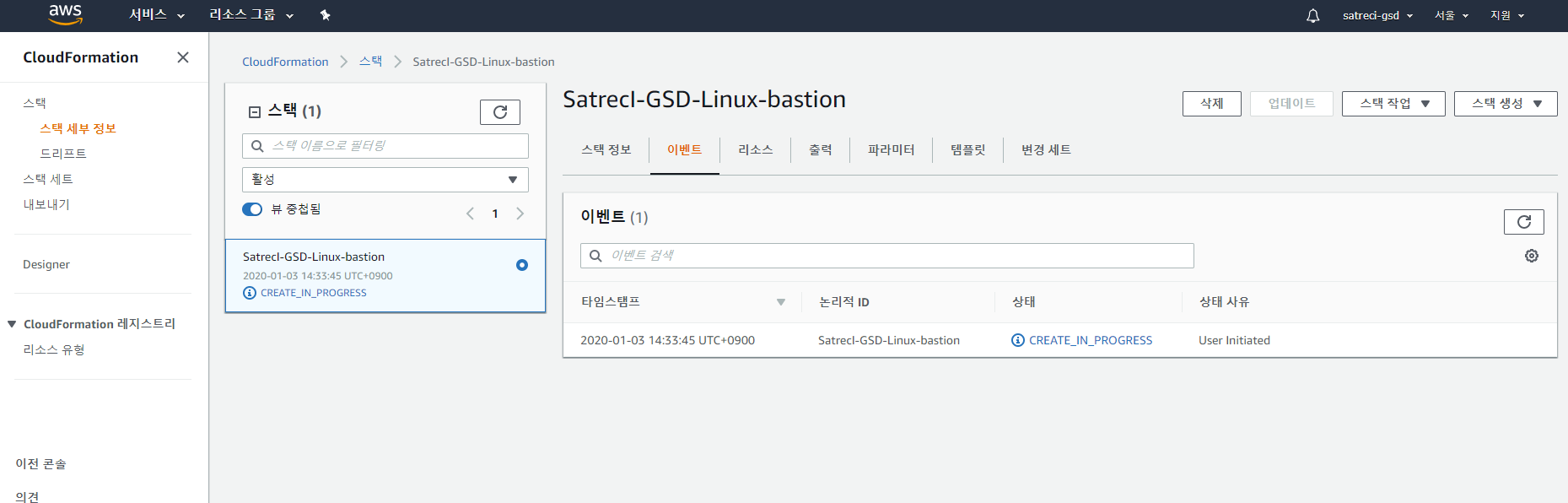Refresh the stack list

pos(499,112)
